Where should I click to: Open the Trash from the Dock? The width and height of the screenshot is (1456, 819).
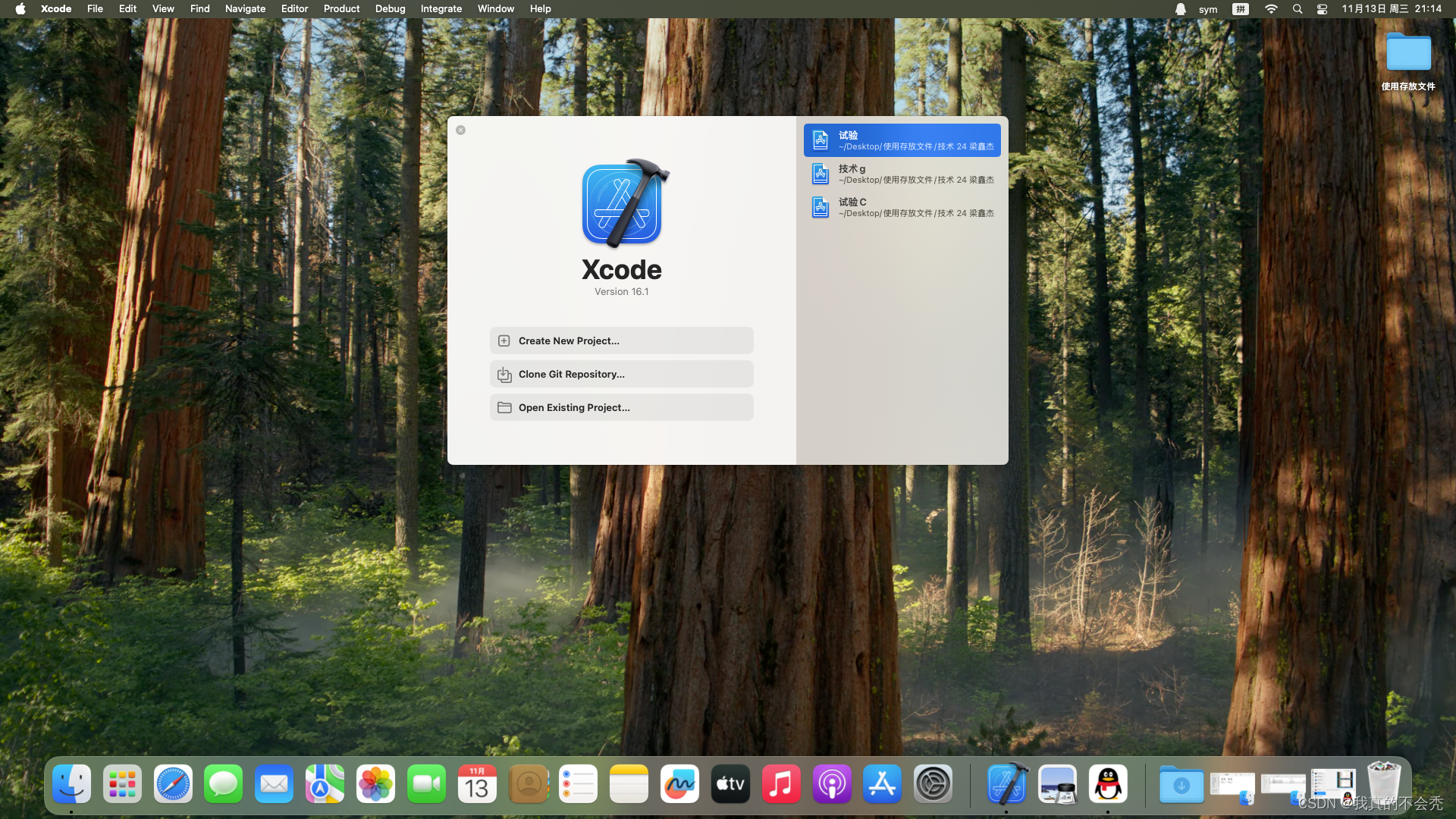(1383, 784)
